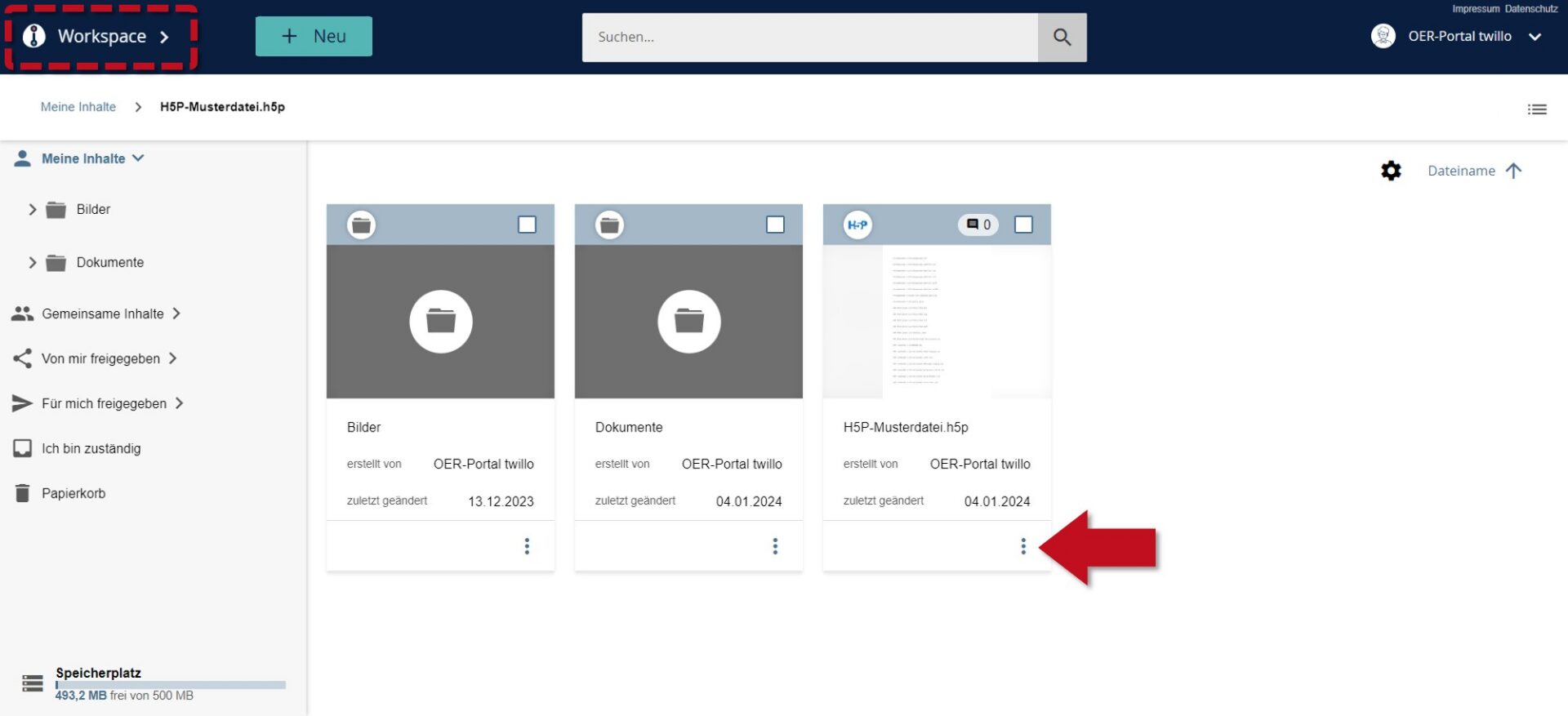Select the Dokumente folder checkbox
Image resolution: width=1568 pixels, height=716 pixels.
[775, 225]
